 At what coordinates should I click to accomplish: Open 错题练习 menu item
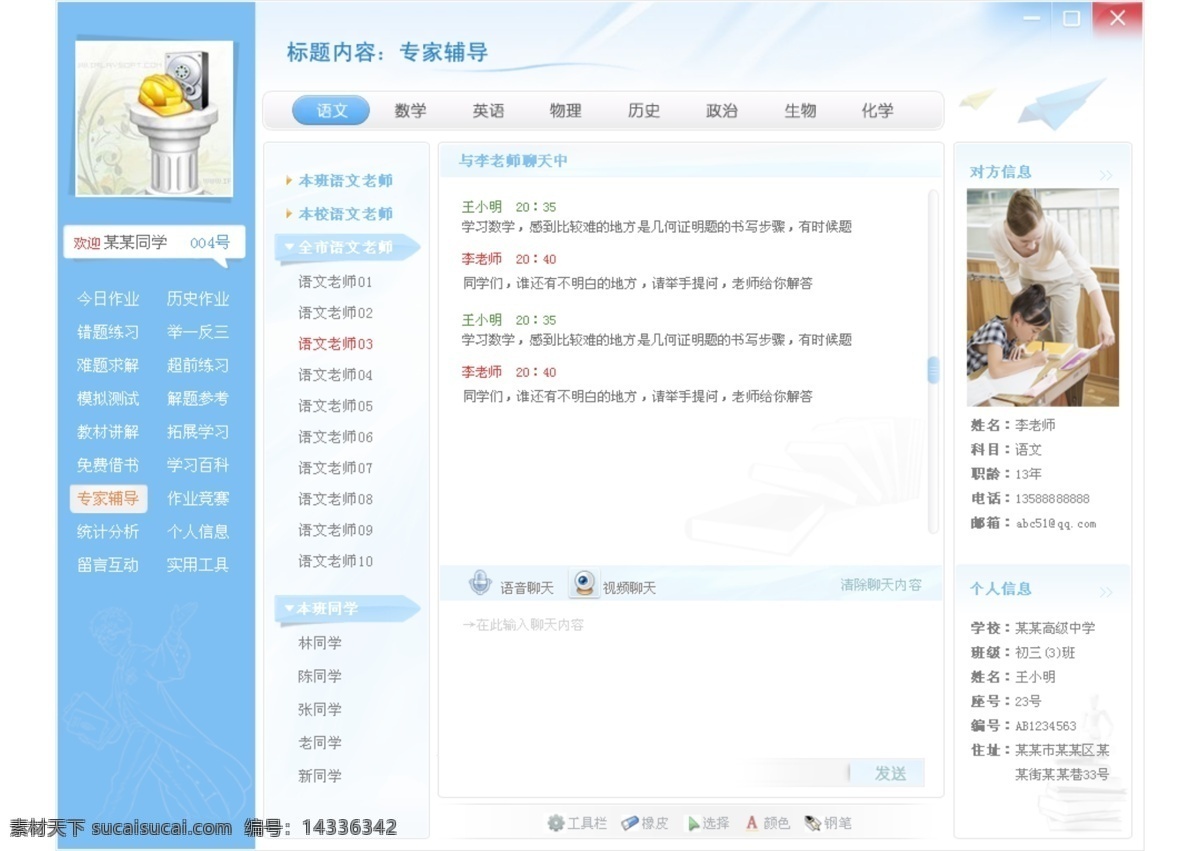pos(108,332)
